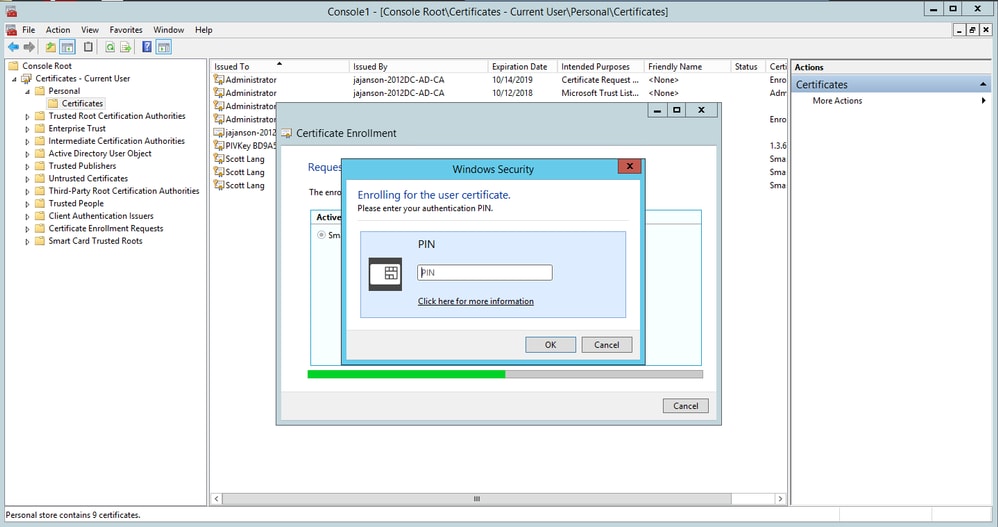Toggle Show/Hide Console Tree toolbar icon
This screenshot has height=527, width=998.
click(67, 47)
